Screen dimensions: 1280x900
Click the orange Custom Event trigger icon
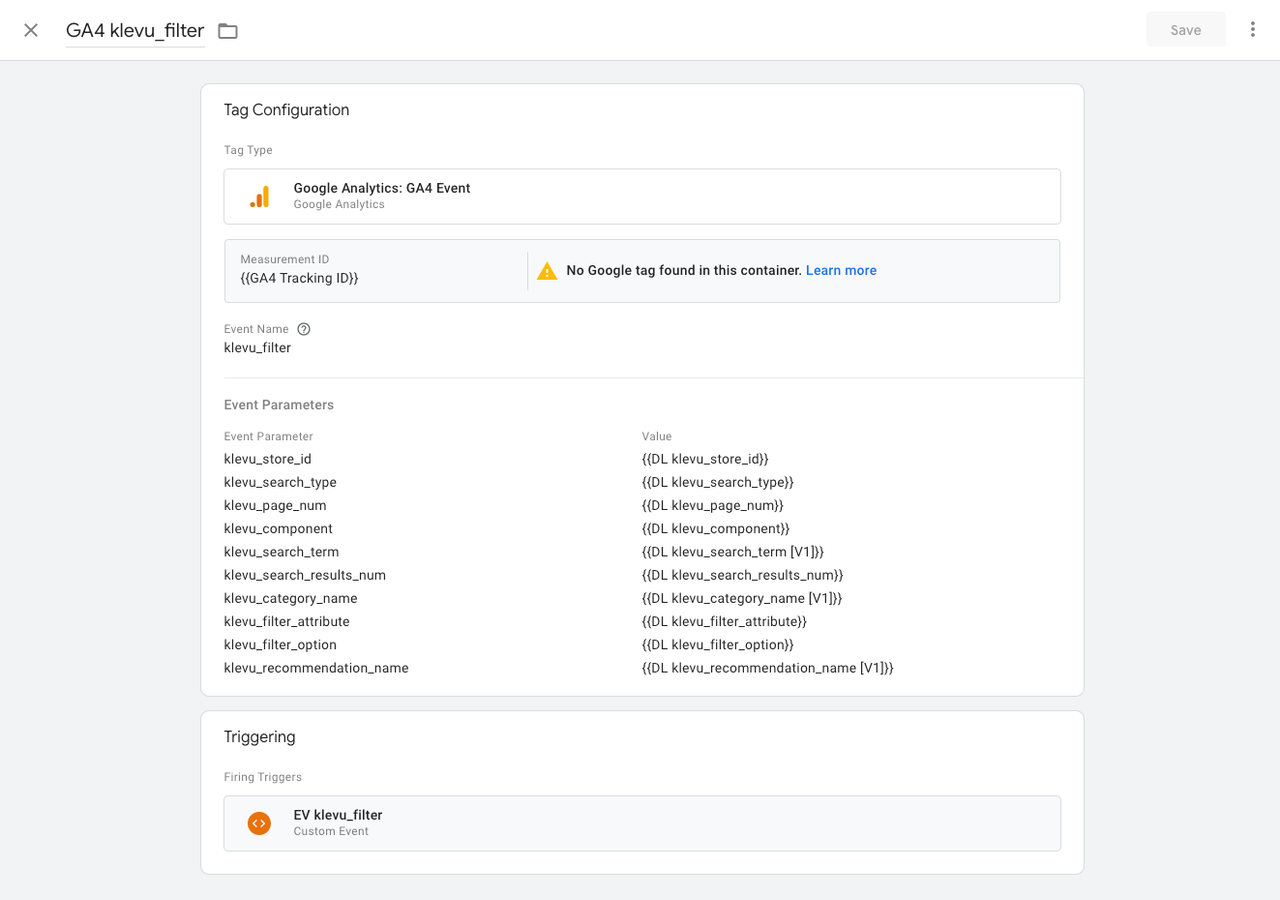click(259, 823)
